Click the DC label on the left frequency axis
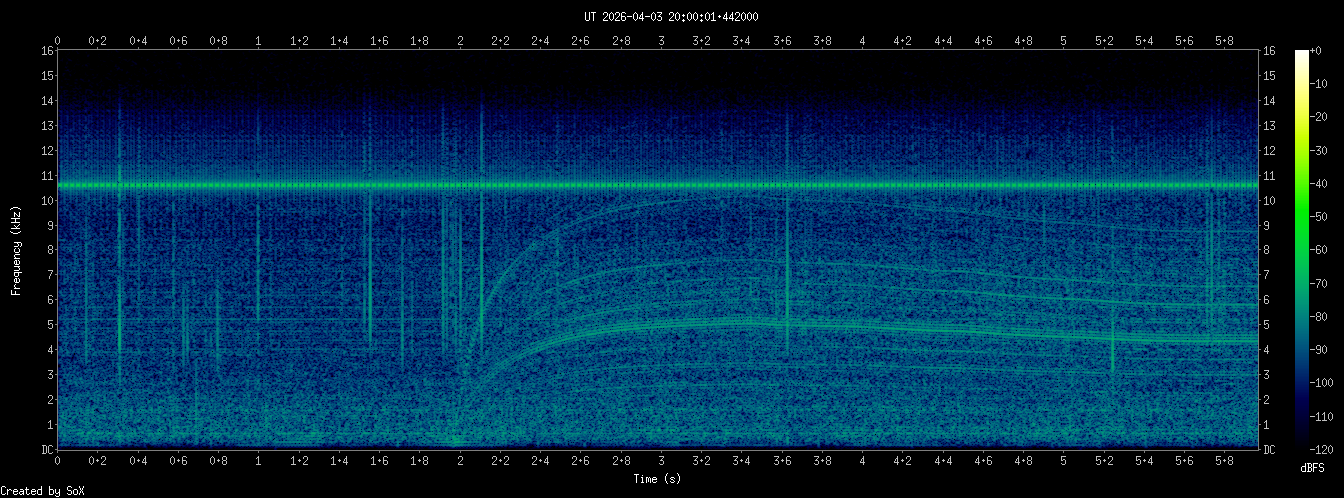 coord(47,450)
